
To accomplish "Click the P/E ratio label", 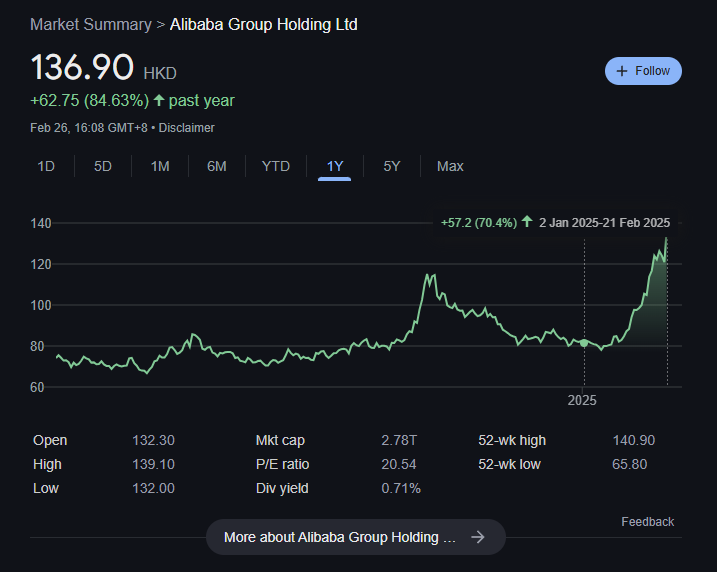I will [283, 465].
